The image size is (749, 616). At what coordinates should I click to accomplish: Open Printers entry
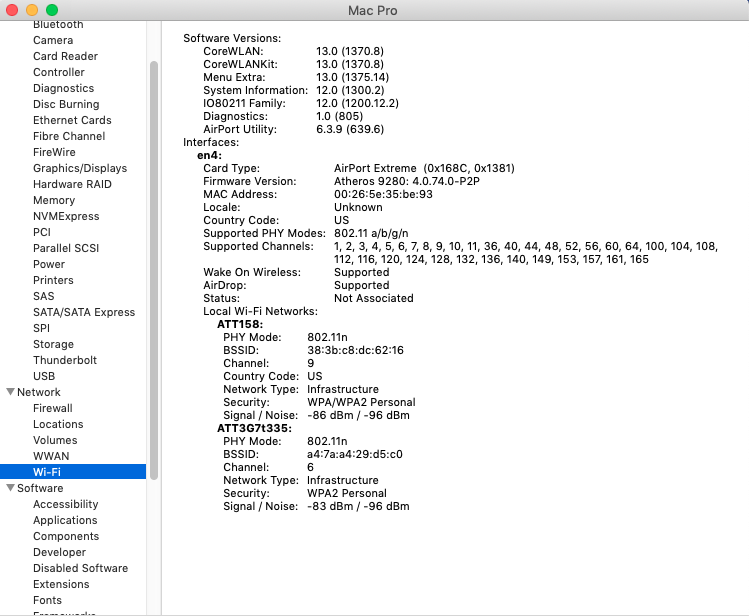(x=53, y=280)
